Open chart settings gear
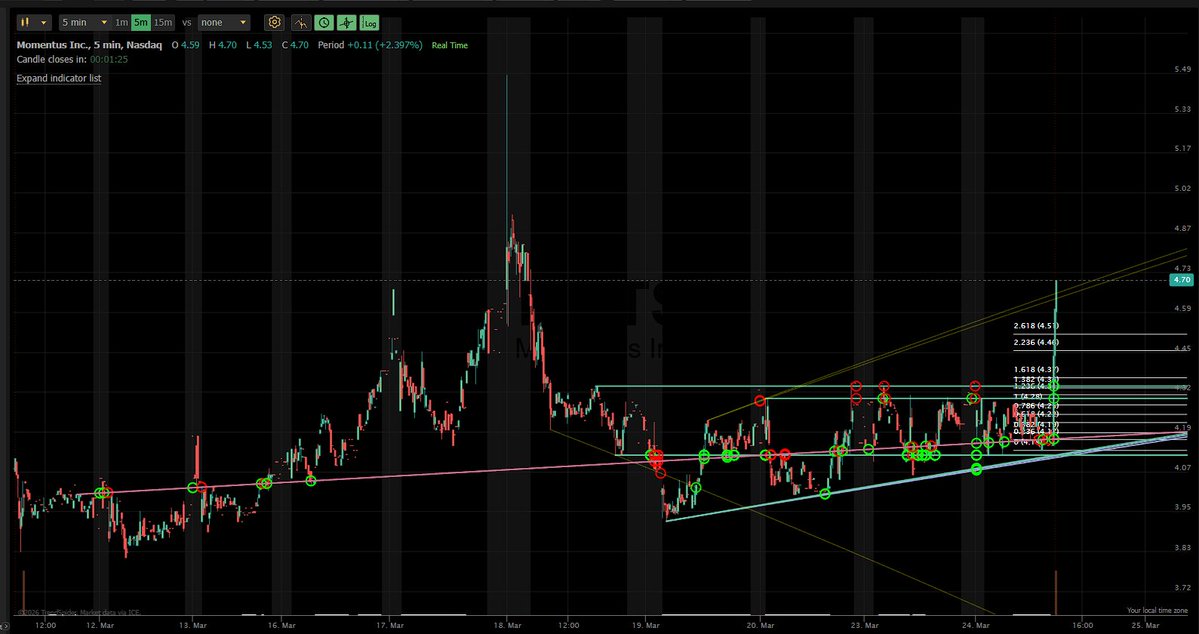The height and width of the screenshot is (634, 1199). click(275, 23)
